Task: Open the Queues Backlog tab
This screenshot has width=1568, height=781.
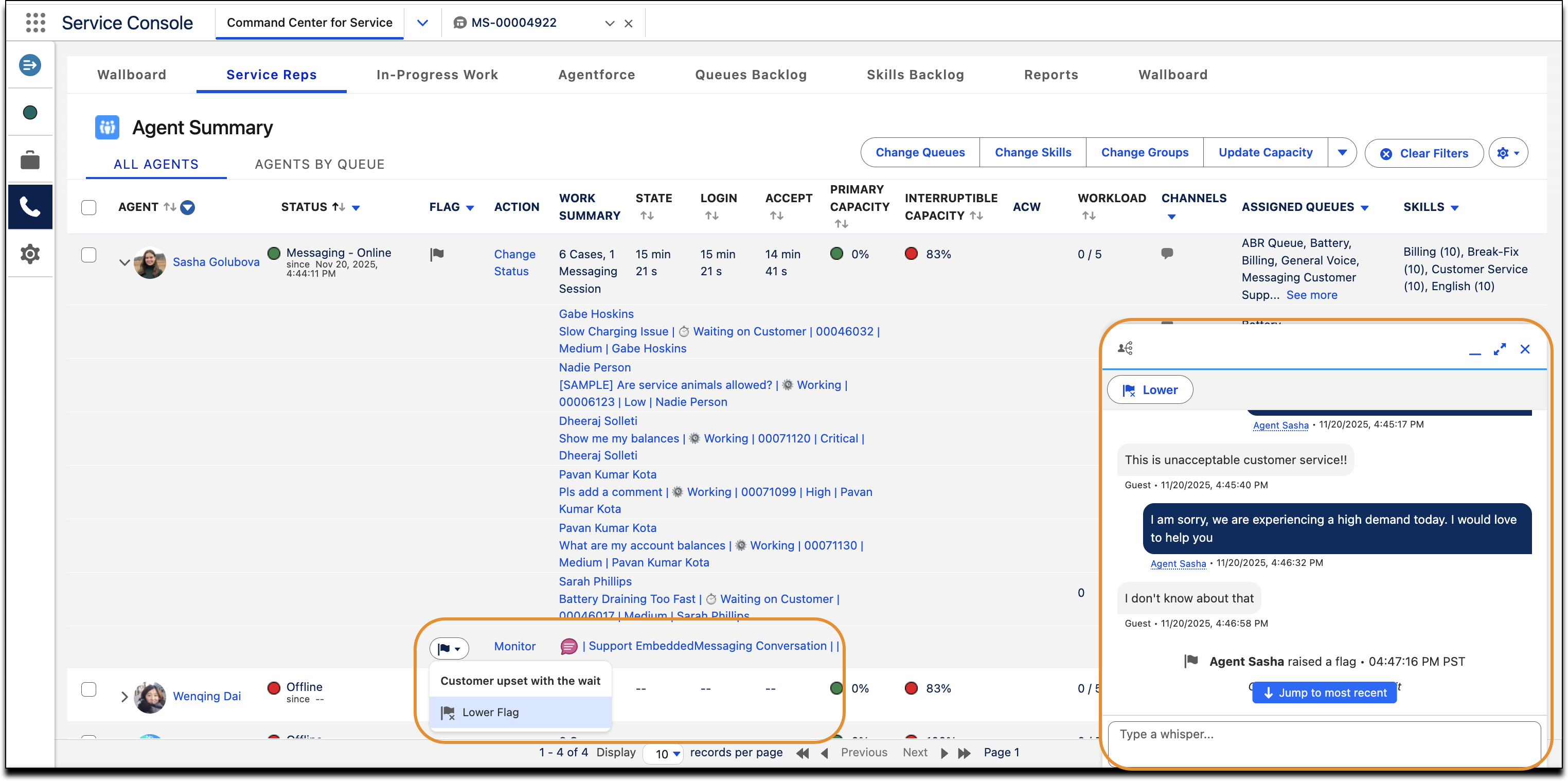Action: (x=751, y=74)
